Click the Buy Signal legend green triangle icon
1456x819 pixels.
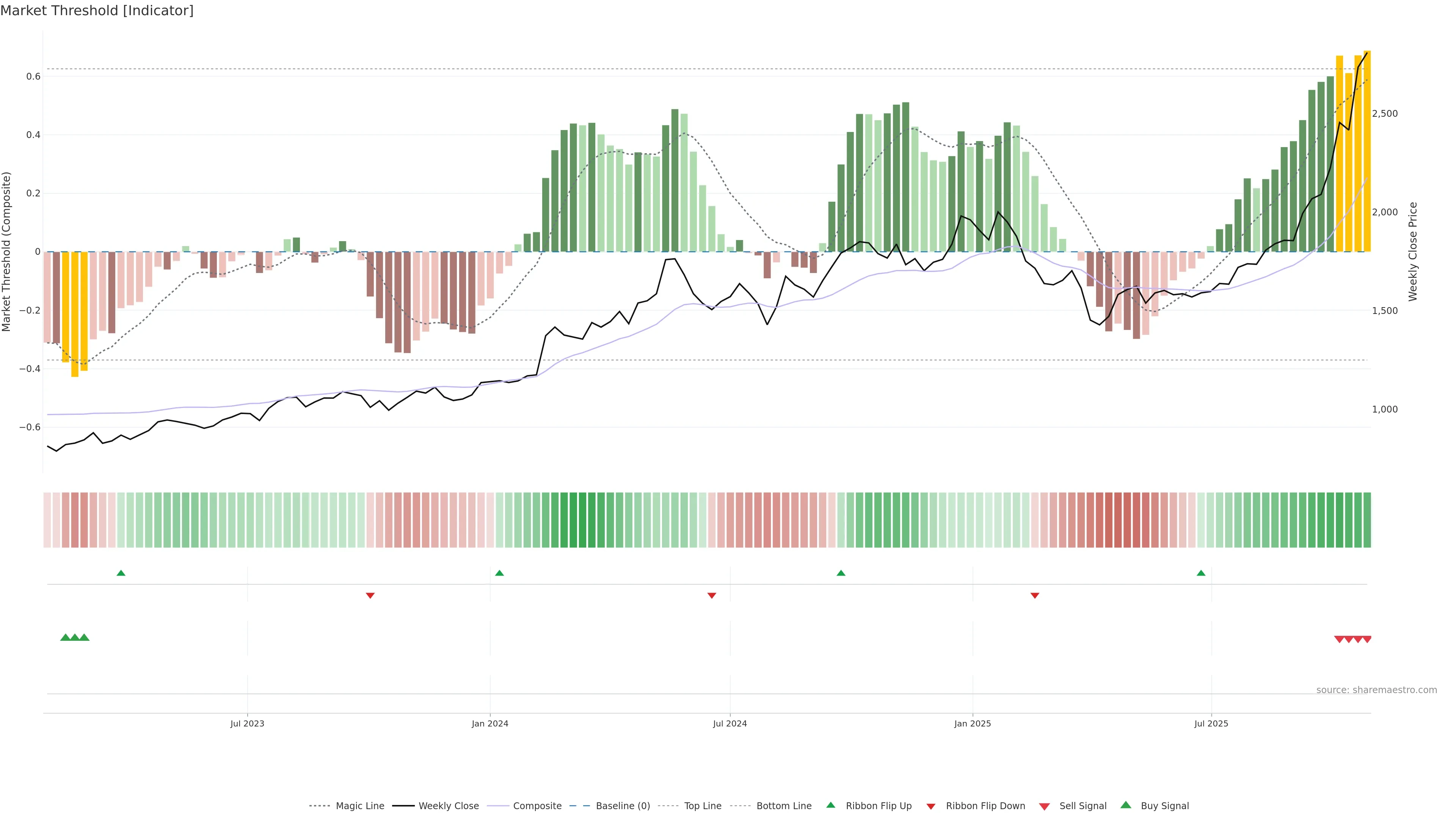[1125, 805]
